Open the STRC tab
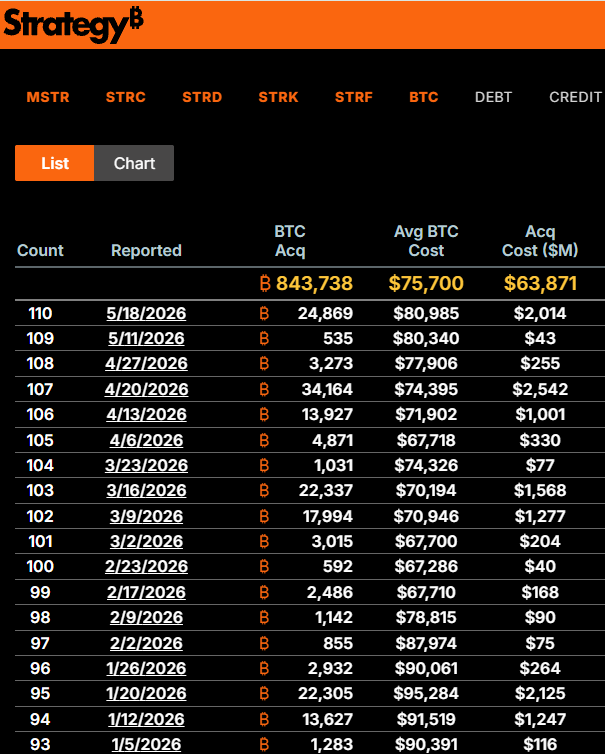605x754 pixels. tap(126, 97)
